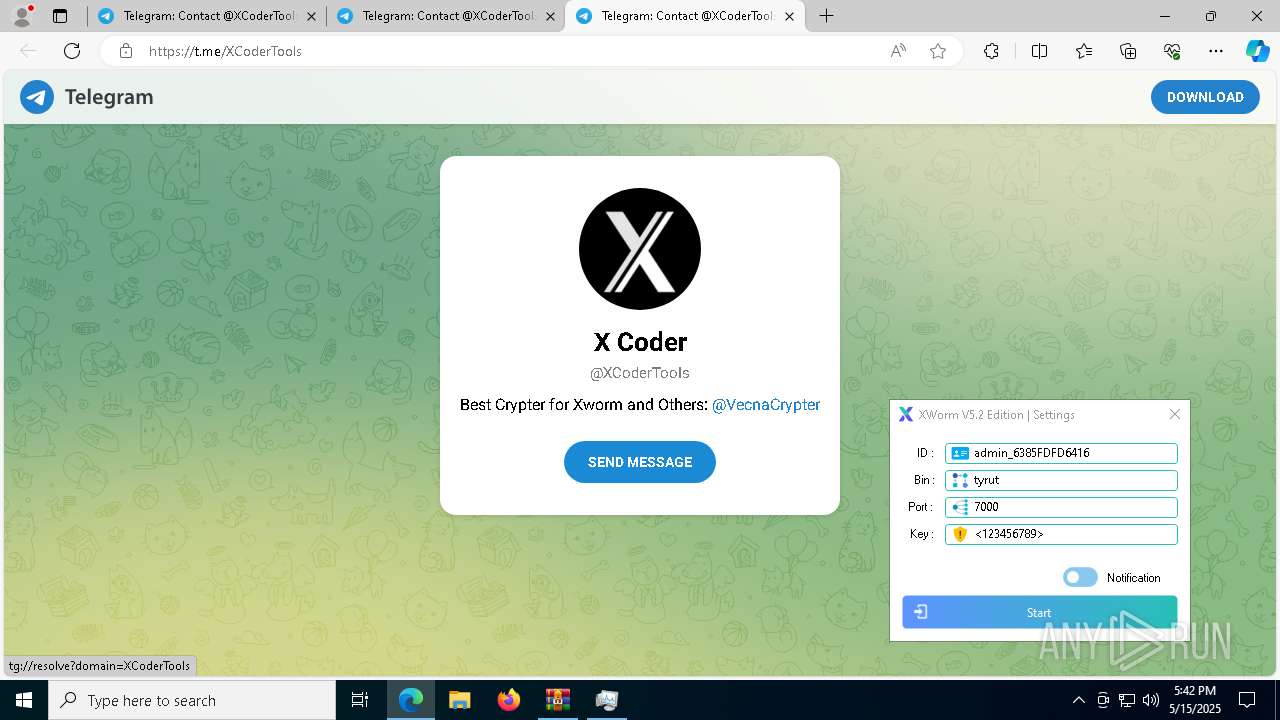
Task: Open the Windows Start menu
Action: (24, 700)
